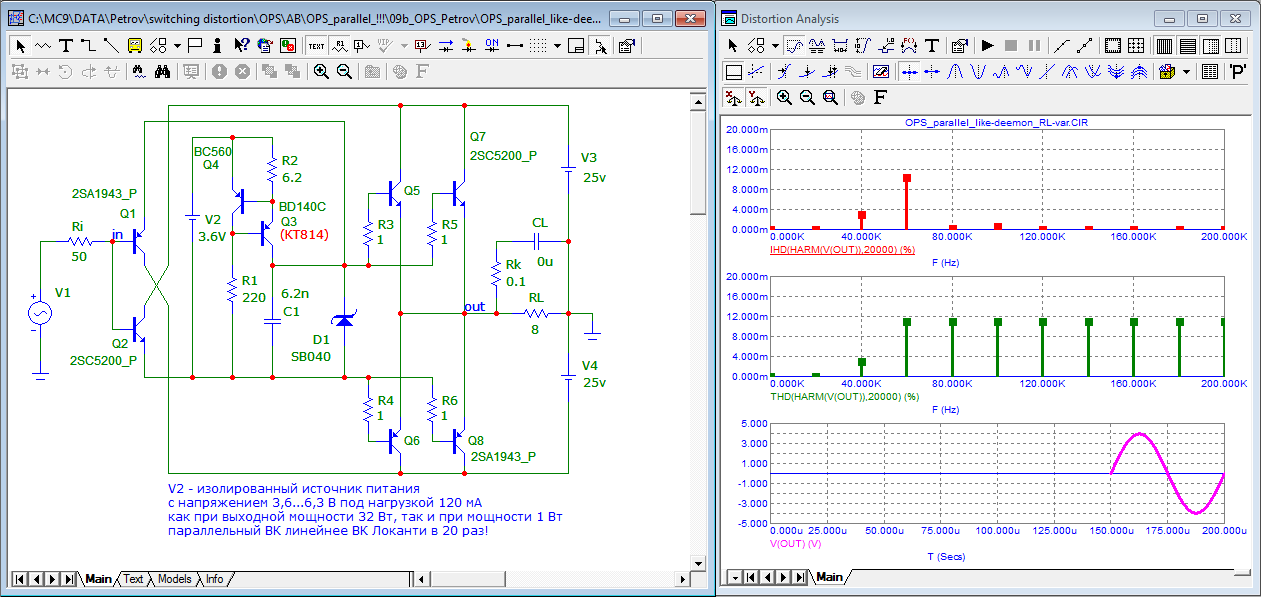Switch to the Models tab
The height and width of the screenshot is (597, 1261).
pos(174,579)
